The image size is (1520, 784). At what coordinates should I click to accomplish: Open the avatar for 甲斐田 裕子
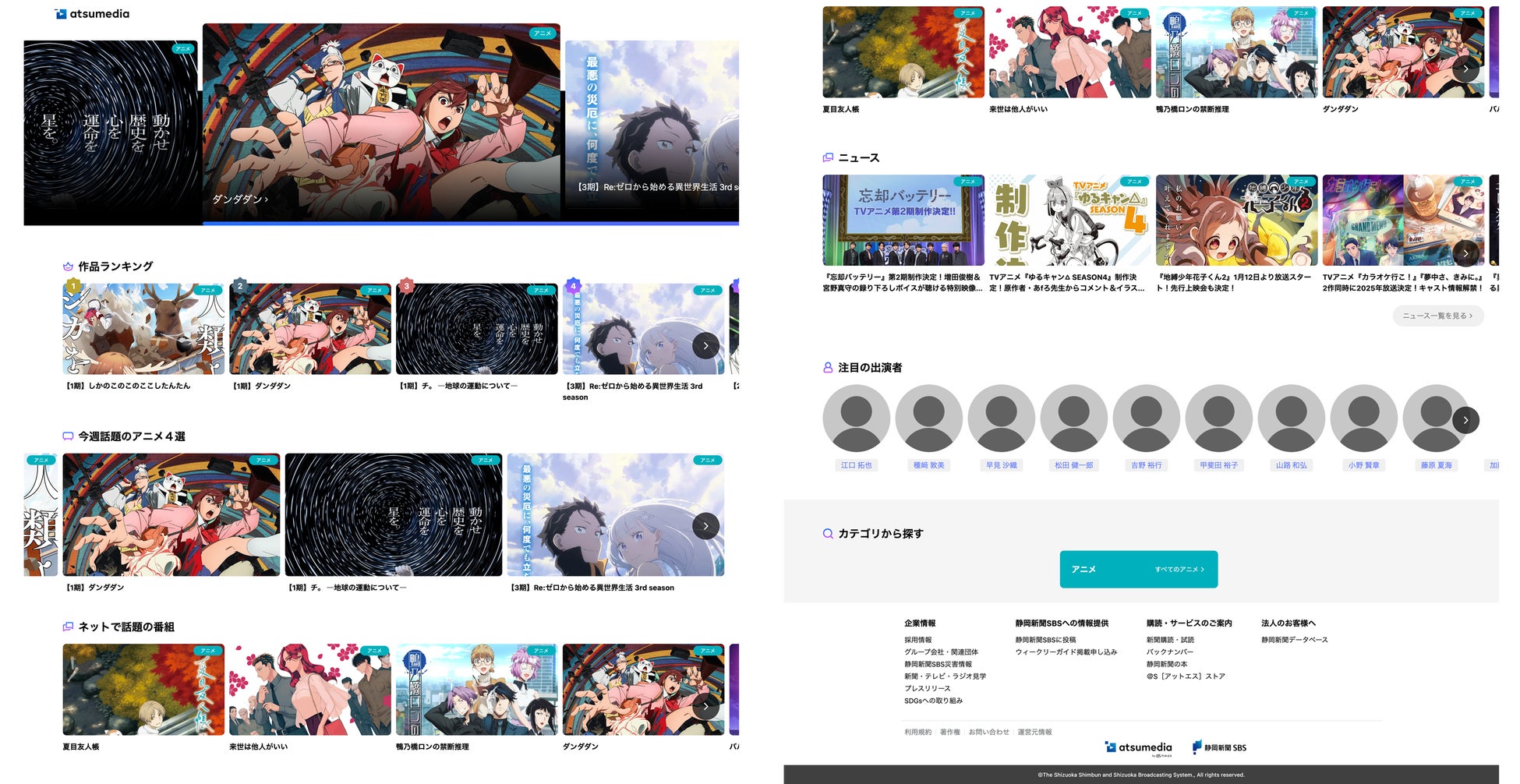(1218, 418)
